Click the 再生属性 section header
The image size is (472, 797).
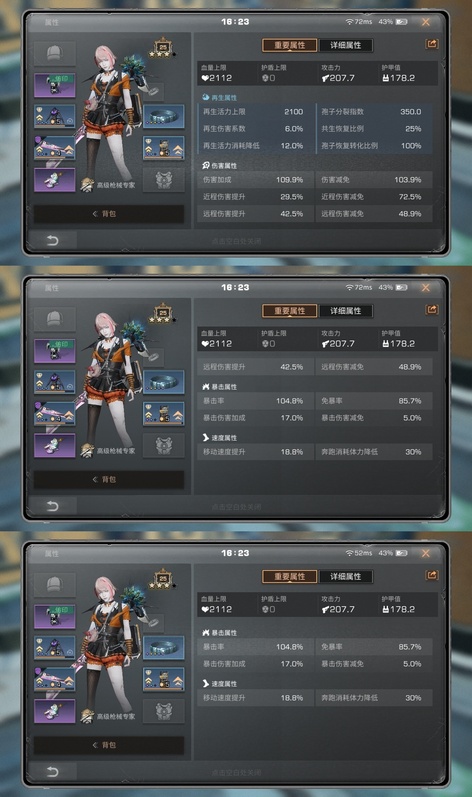[x=219, y=98]
